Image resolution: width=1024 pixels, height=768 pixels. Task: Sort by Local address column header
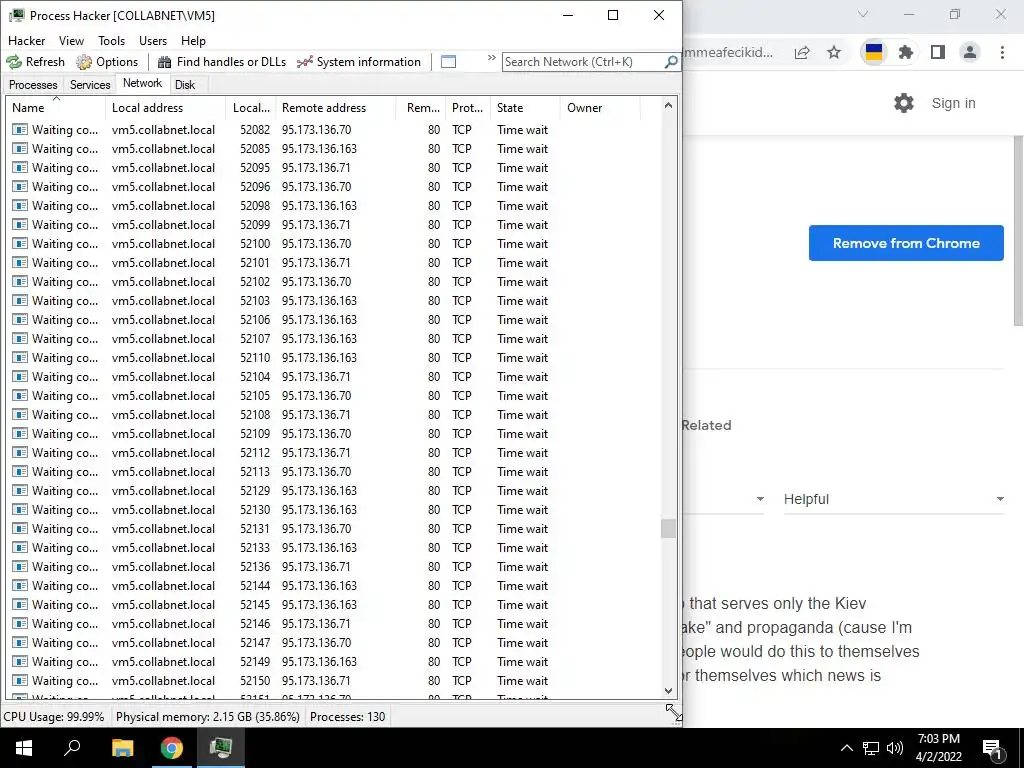pyautogui.click(x=165, y=108)
